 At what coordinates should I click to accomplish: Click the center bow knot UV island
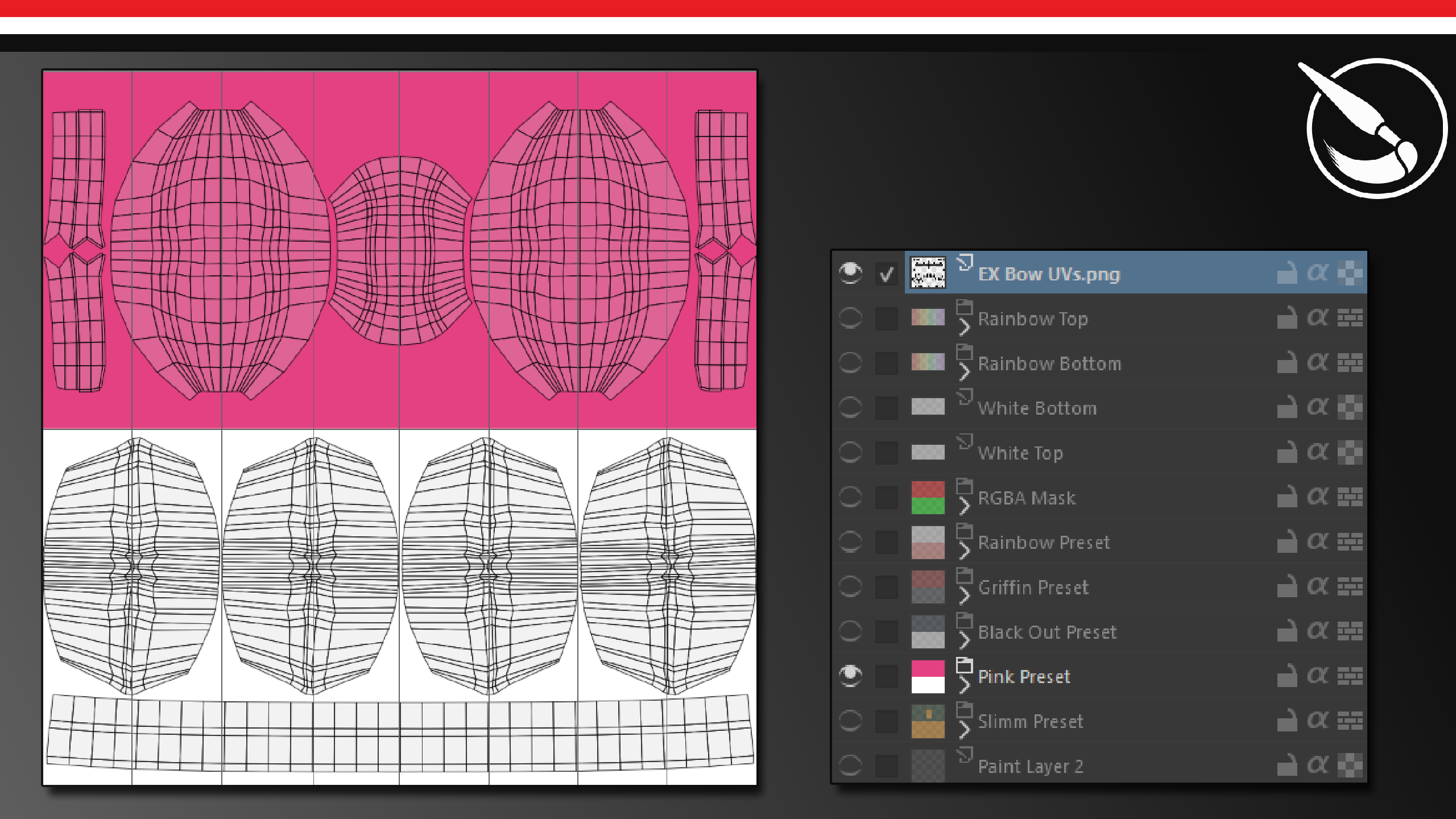(400, 250)
